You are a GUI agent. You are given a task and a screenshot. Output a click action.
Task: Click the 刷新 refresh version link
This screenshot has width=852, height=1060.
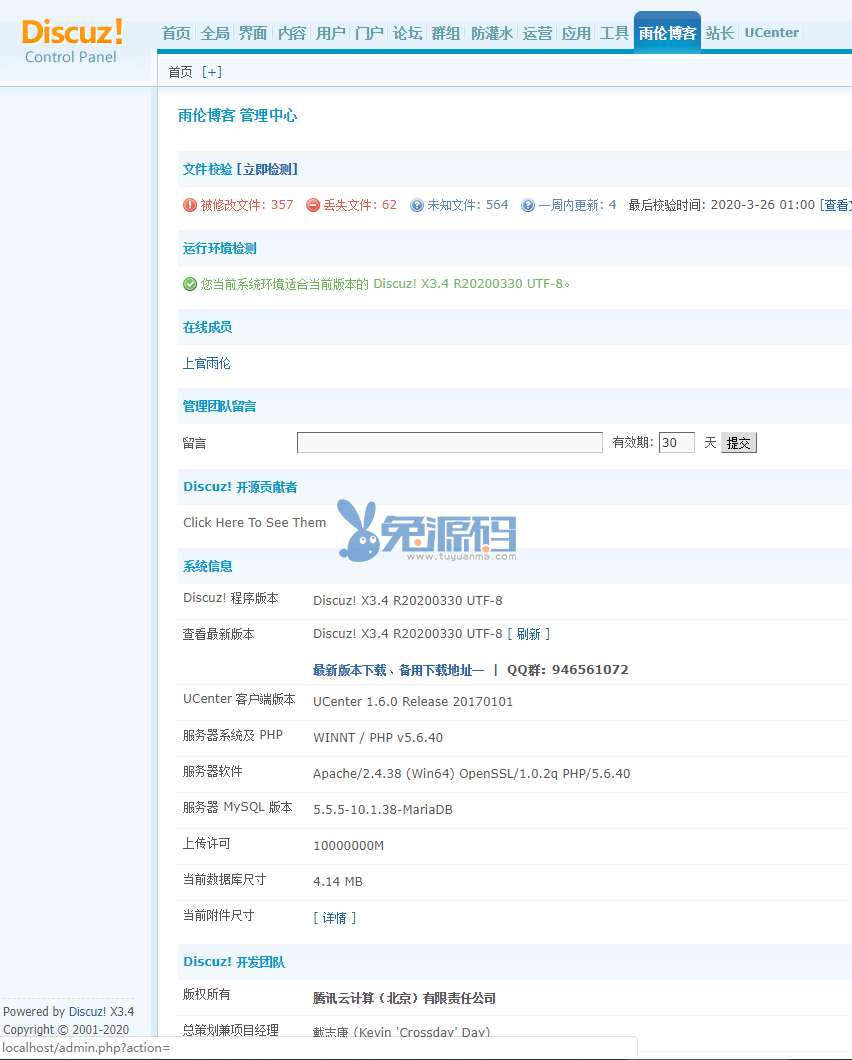pos(529,634)
